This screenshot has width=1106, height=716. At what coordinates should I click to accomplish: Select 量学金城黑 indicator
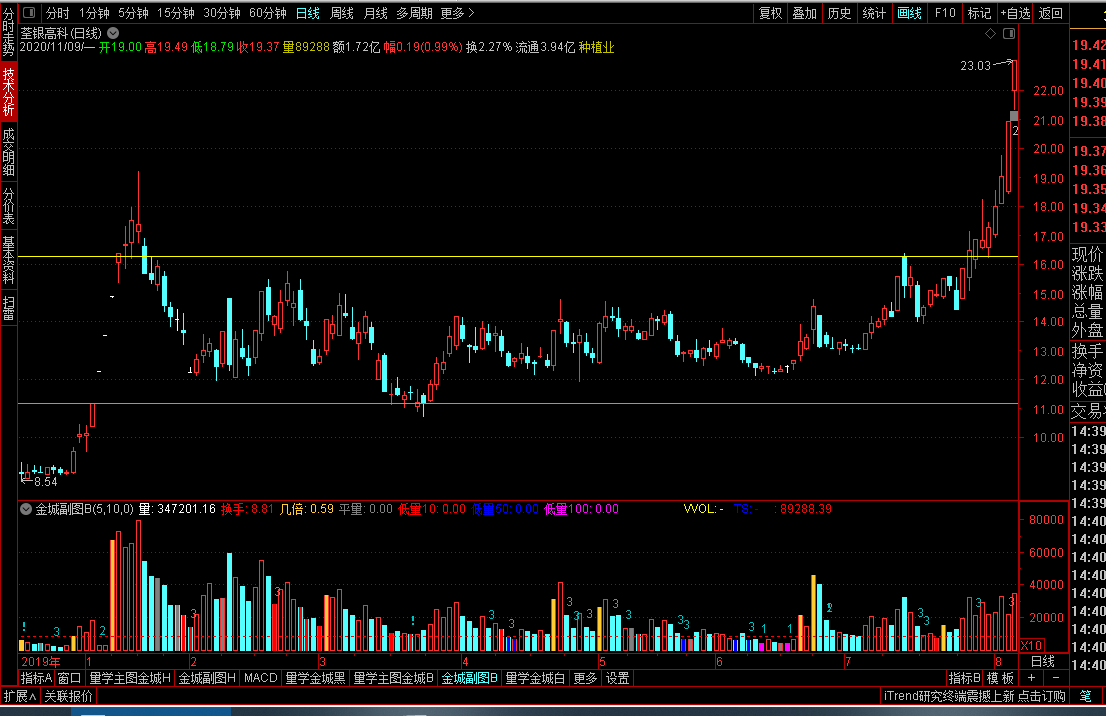pos(315,679)
